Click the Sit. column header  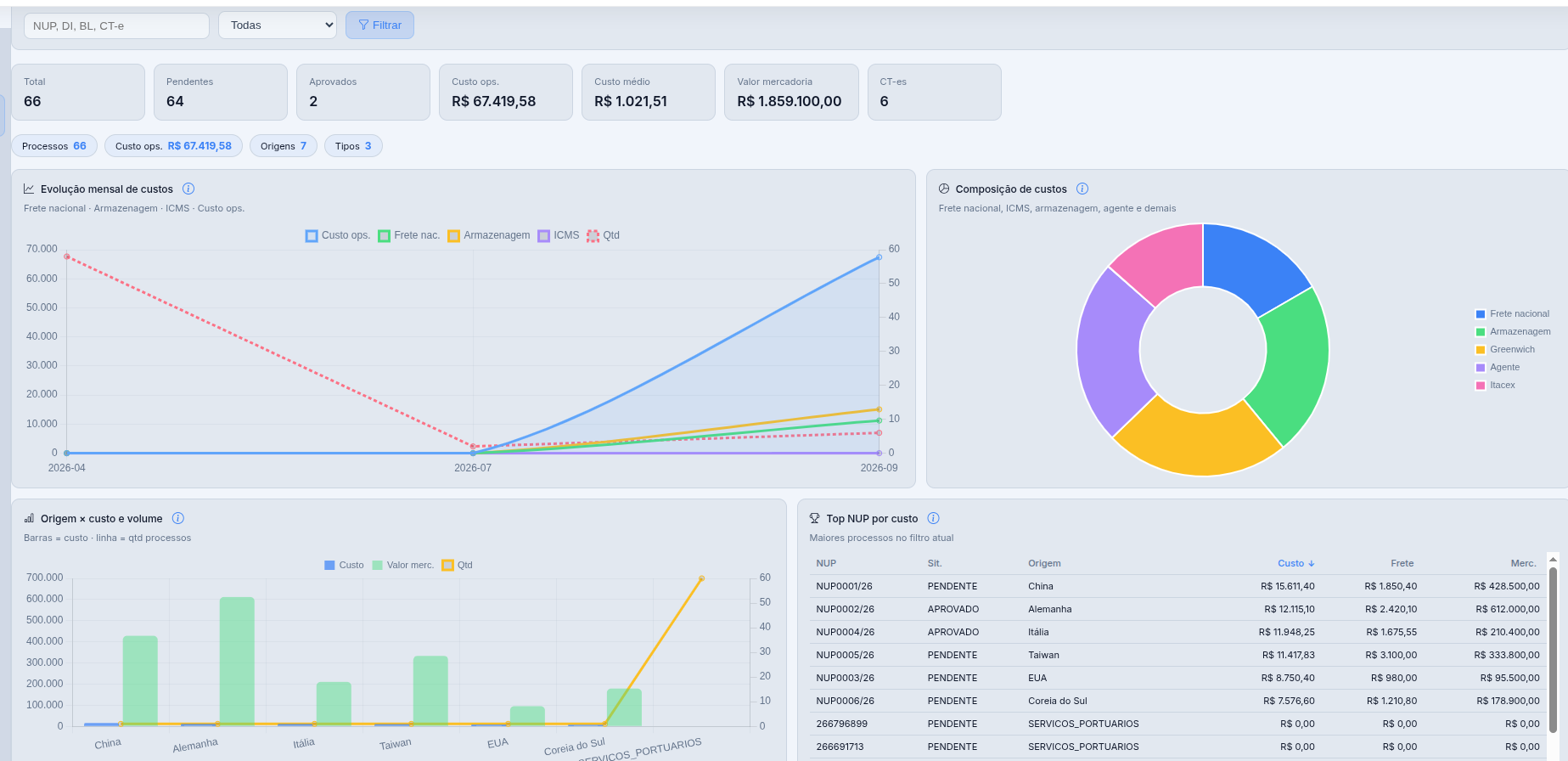(x=935, y=563)
